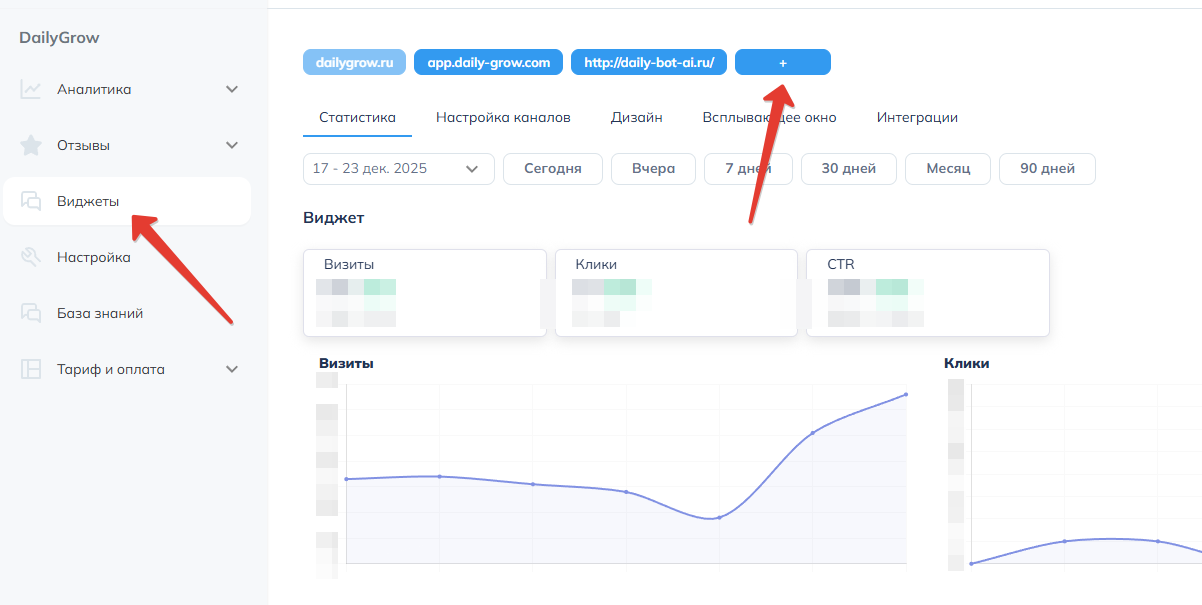Click the layout icon beside Тариф и оплата
1202x605 pixels.
coord(31,370)
